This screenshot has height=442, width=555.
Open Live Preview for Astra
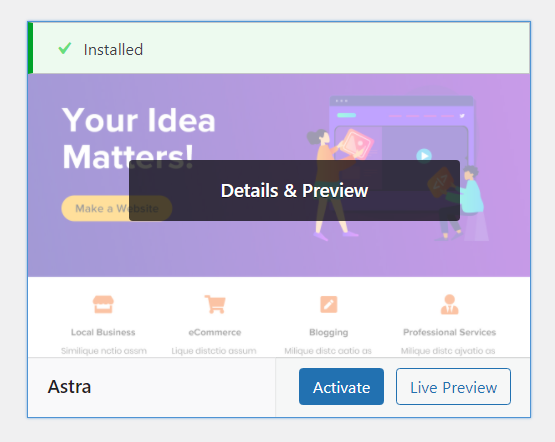coord(453,386)
